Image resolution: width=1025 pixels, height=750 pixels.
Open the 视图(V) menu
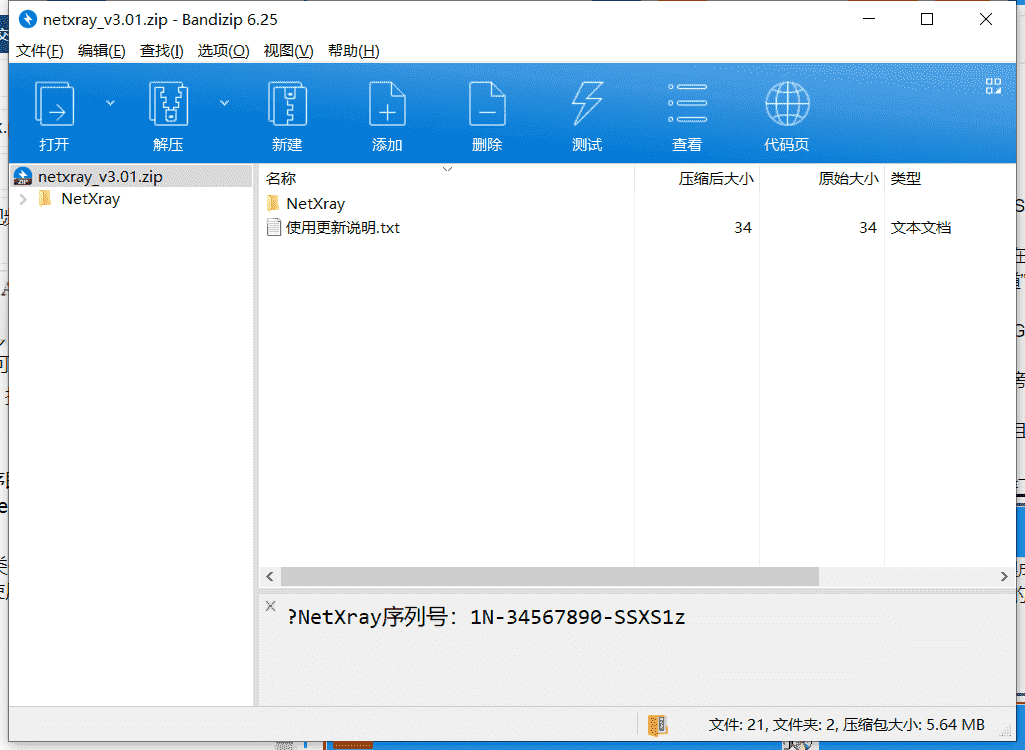[x=288, y=51]
